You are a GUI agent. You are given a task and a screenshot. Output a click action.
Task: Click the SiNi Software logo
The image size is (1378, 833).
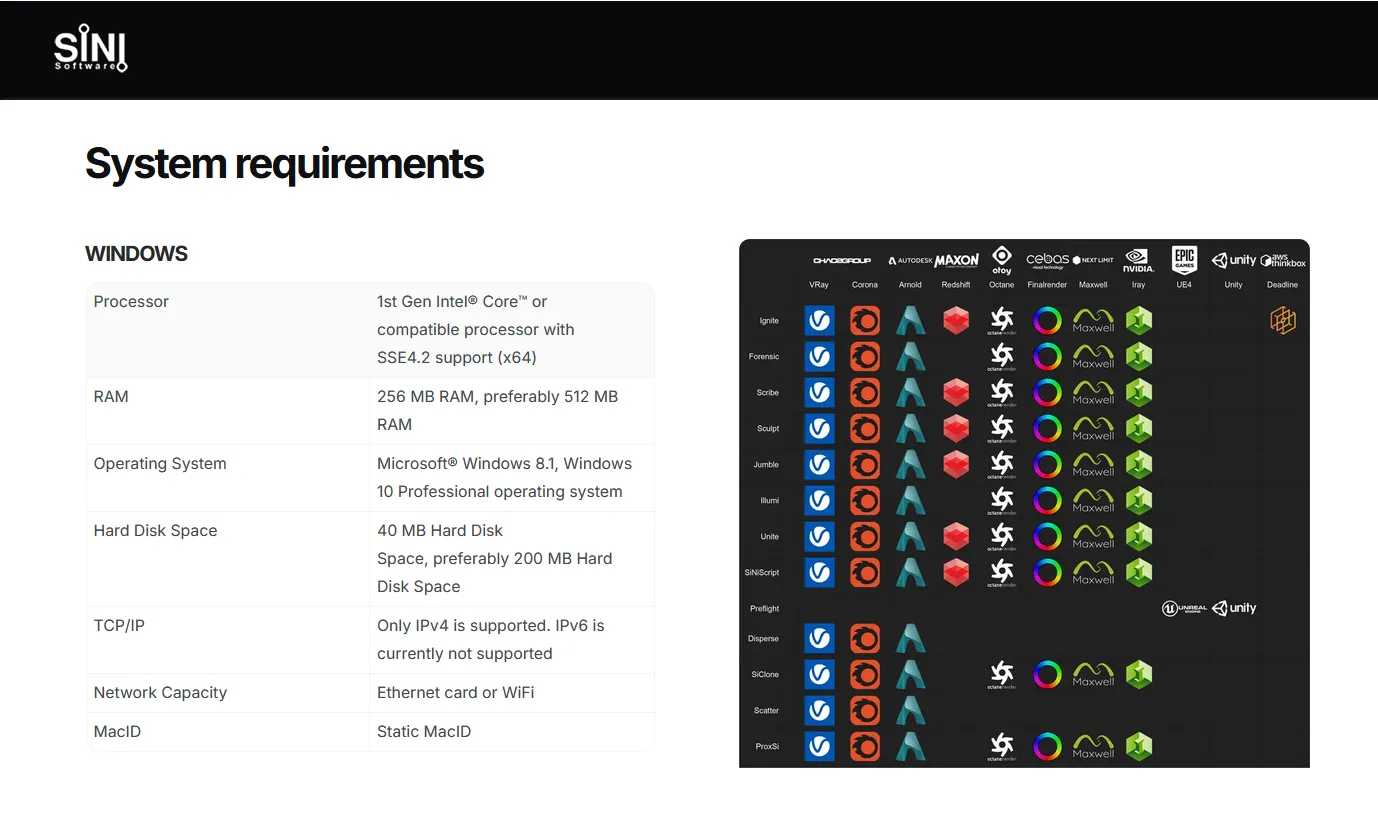point(90,50)
